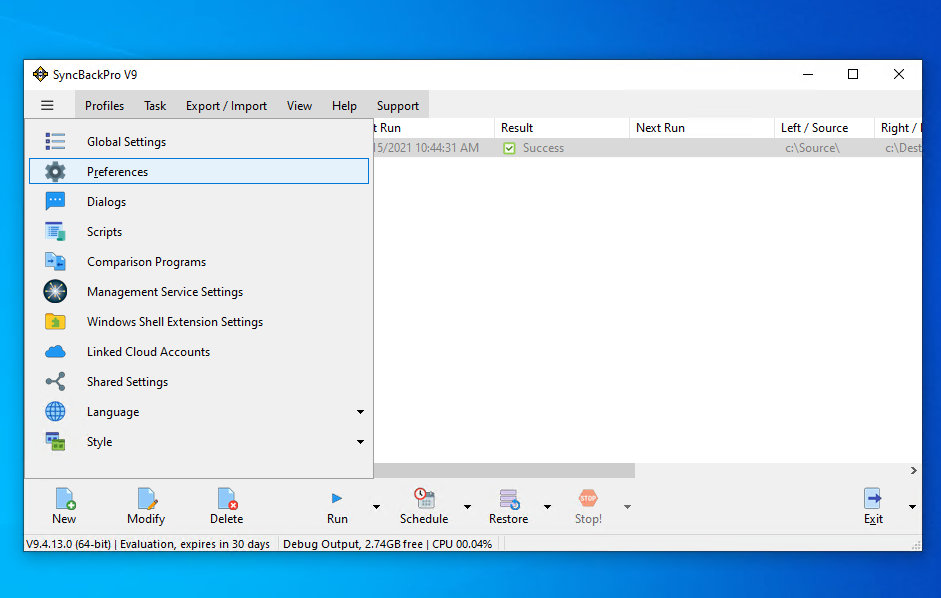Open the hamburger main menu button
The height and width of the screenshot is (598, 941).
(x=47, y=106)
